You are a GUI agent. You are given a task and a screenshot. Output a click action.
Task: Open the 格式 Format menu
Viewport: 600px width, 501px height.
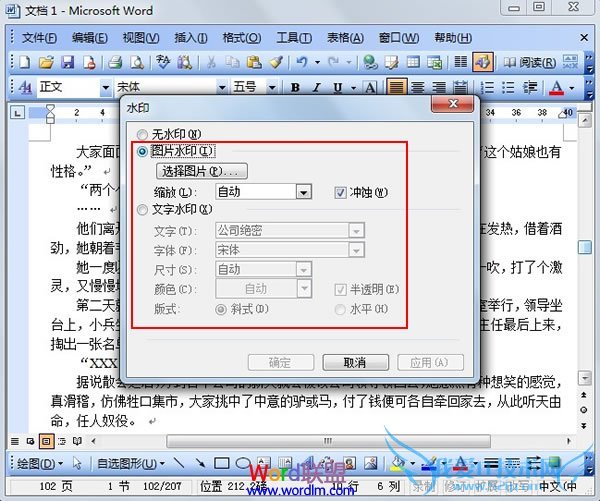click(242, 38)
